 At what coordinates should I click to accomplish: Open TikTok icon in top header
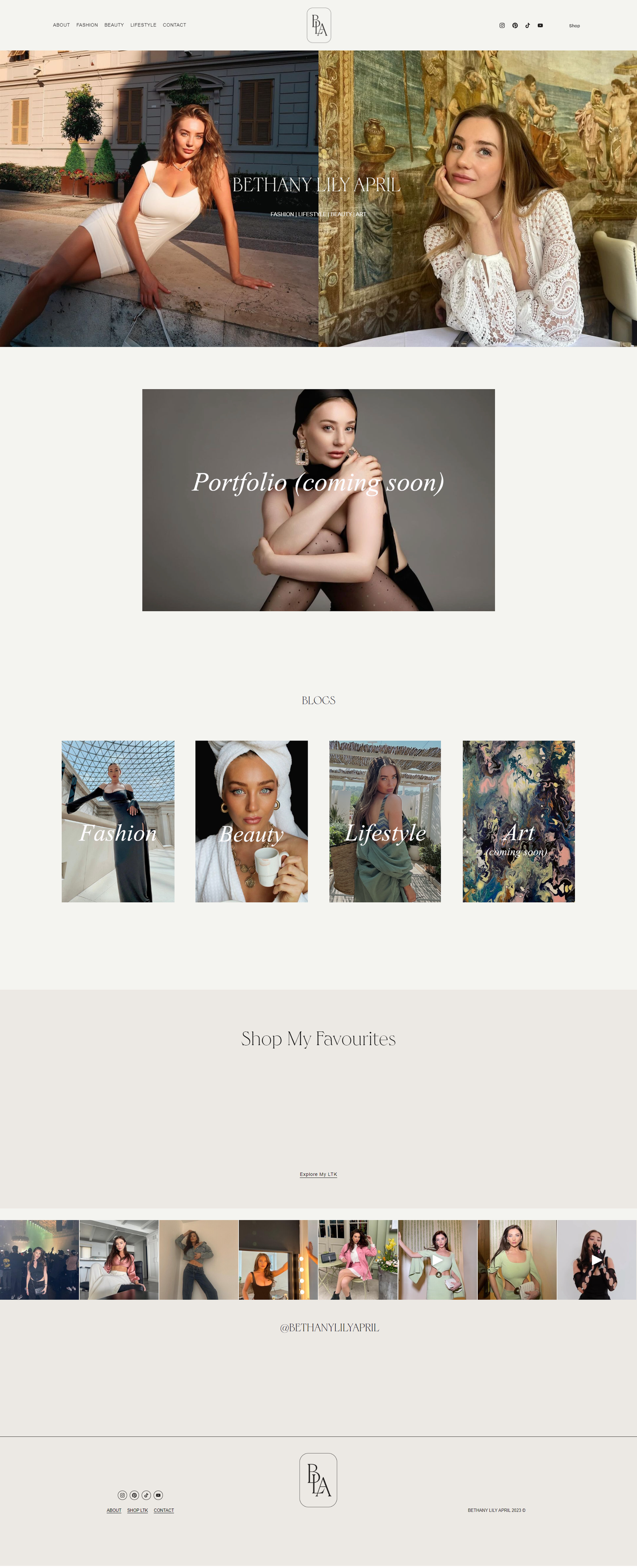[x=528, y=25]
